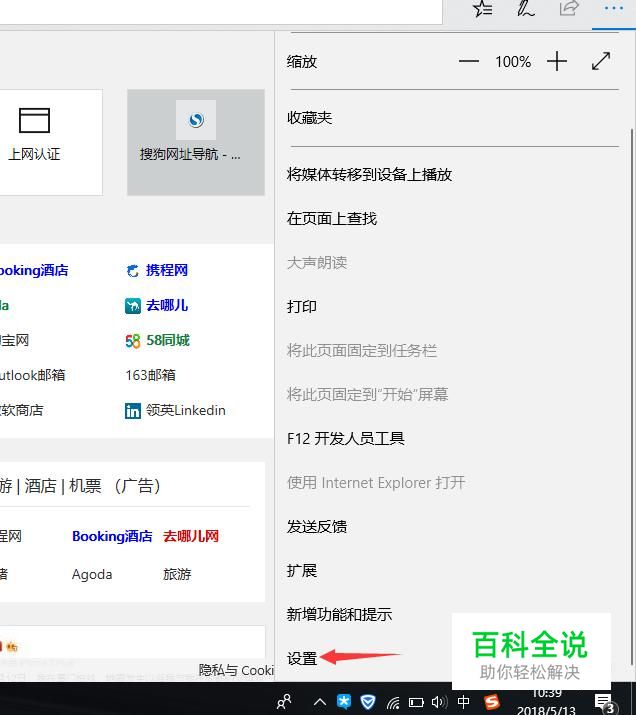
Task: Click the volume speaker tray icon
Action: 439,702
